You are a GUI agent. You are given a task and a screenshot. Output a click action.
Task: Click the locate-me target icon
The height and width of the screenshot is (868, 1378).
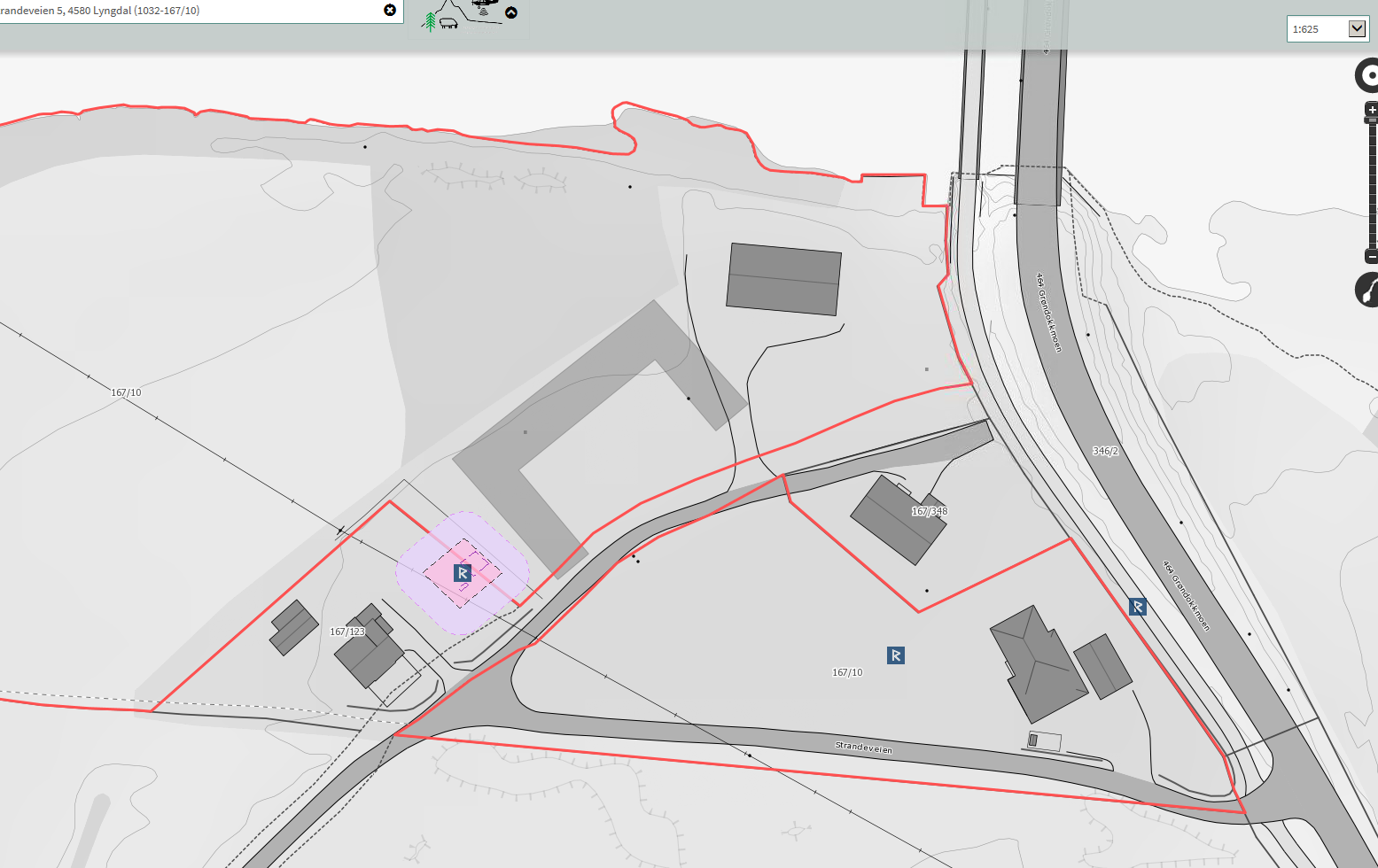pyautogui.click(x=1368, y=76)
